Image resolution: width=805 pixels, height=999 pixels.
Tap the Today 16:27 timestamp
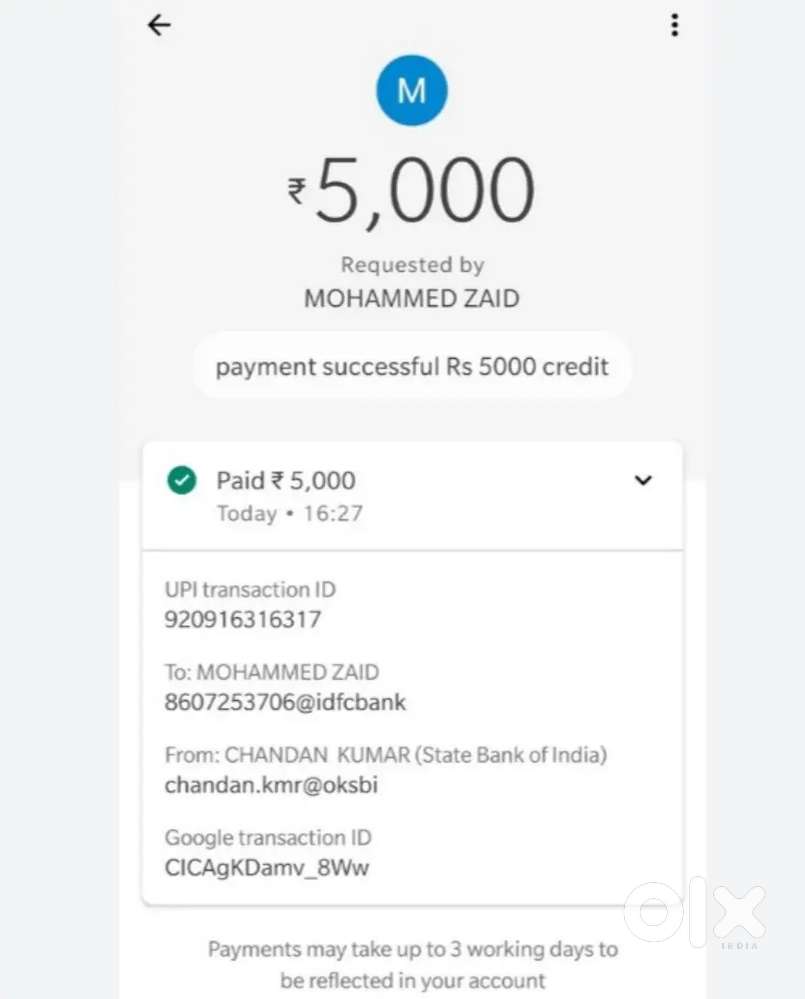coord(290,514)
